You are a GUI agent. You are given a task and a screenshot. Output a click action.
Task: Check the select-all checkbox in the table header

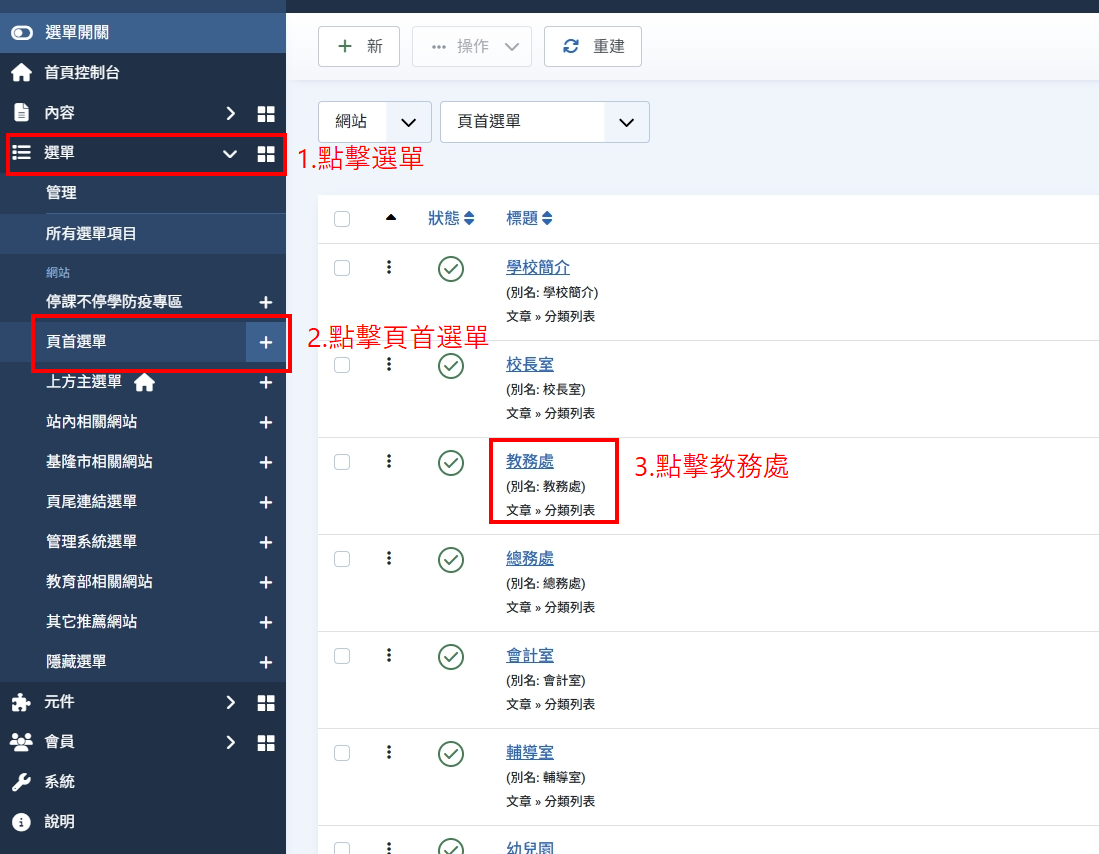pos(342,217)
